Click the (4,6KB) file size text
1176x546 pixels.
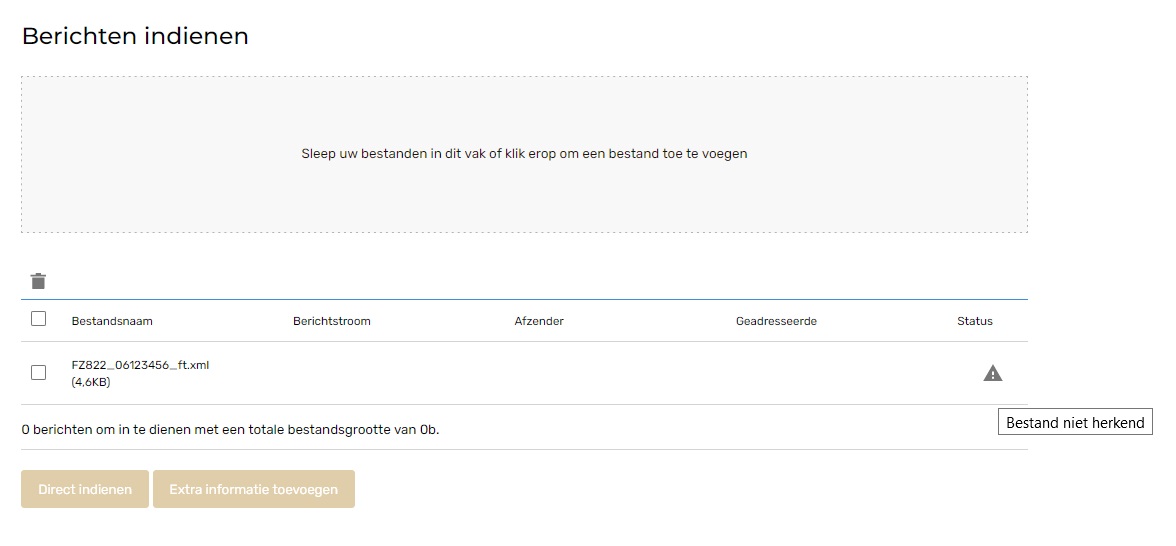(x=91, y=382)
